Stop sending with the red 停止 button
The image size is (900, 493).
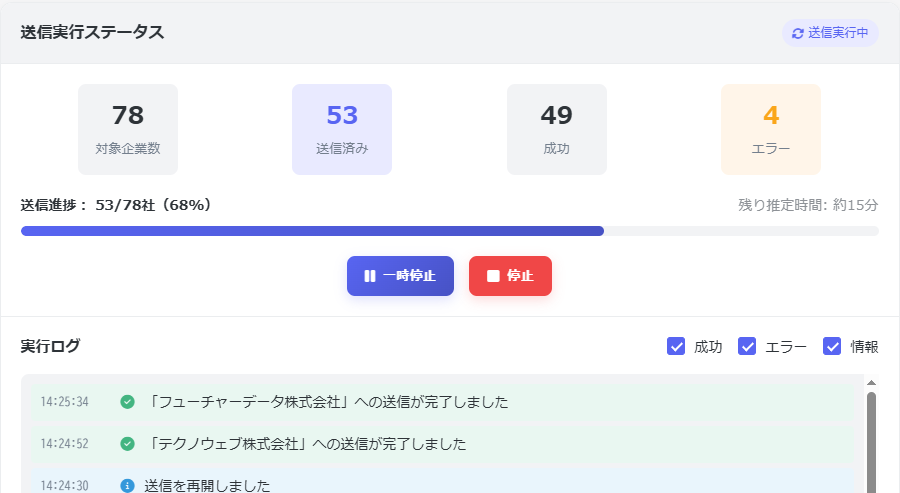pos(510,276)
